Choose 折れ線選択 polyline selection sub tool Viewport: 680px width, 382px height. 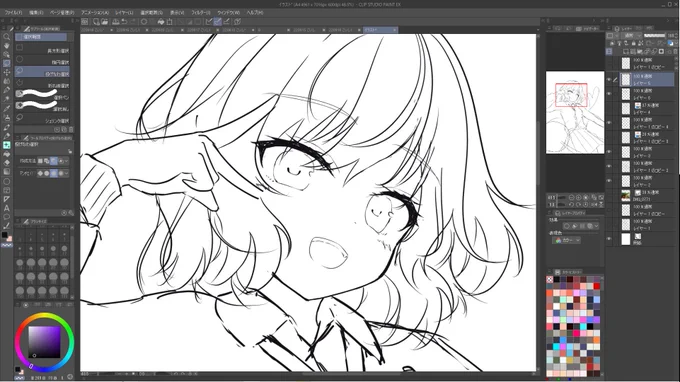42,83
